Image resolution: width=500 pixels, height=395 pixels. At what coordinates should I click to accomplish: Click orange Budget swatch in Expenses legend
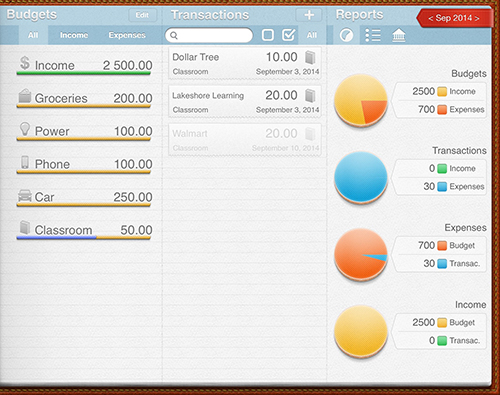(x=442, y=246)
